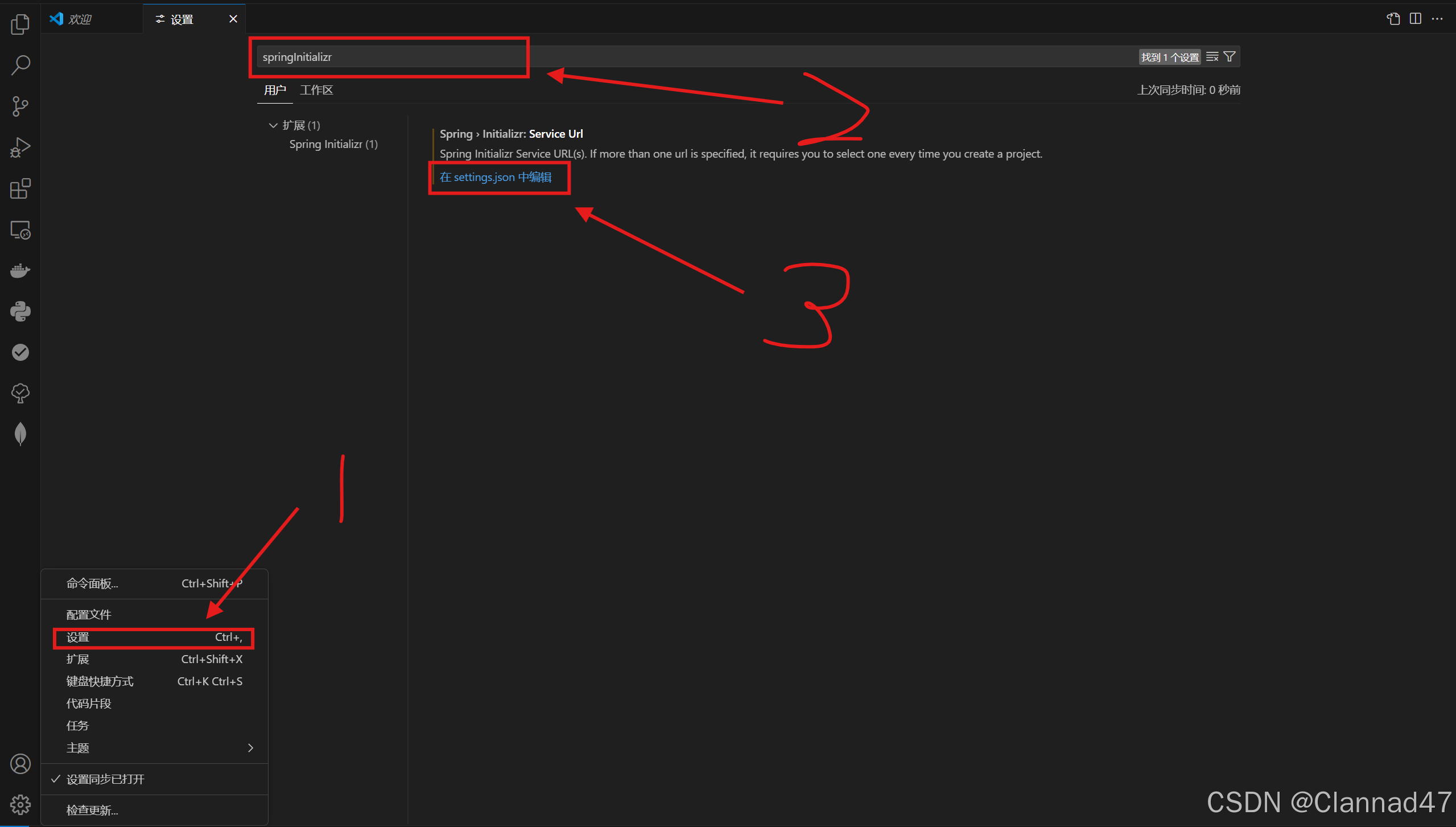Open the Source Control view

pyautogui.click(x=20, y=106)
